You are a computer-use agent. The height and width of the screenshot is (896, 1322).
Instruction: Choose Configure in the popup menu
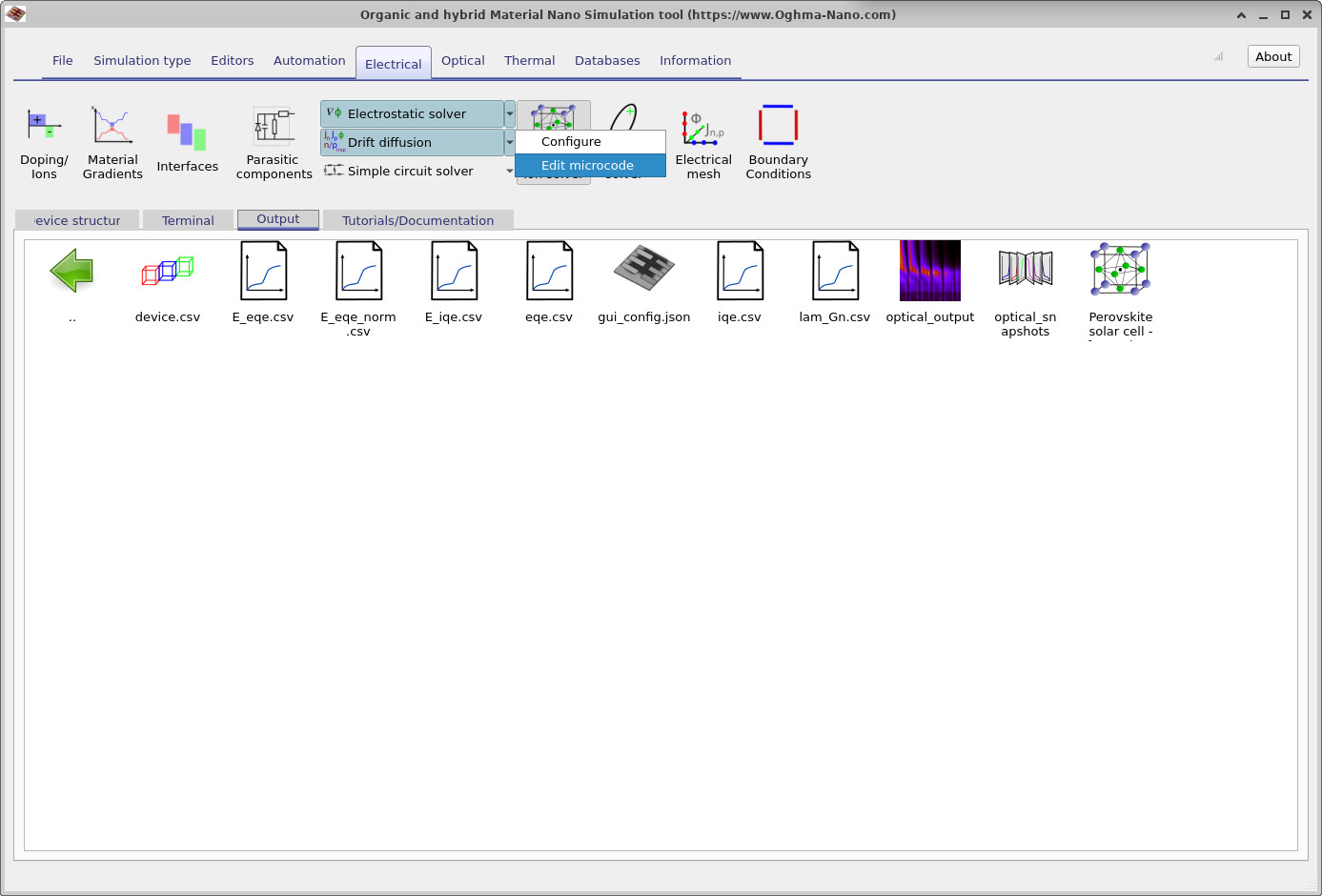(572, 141)
